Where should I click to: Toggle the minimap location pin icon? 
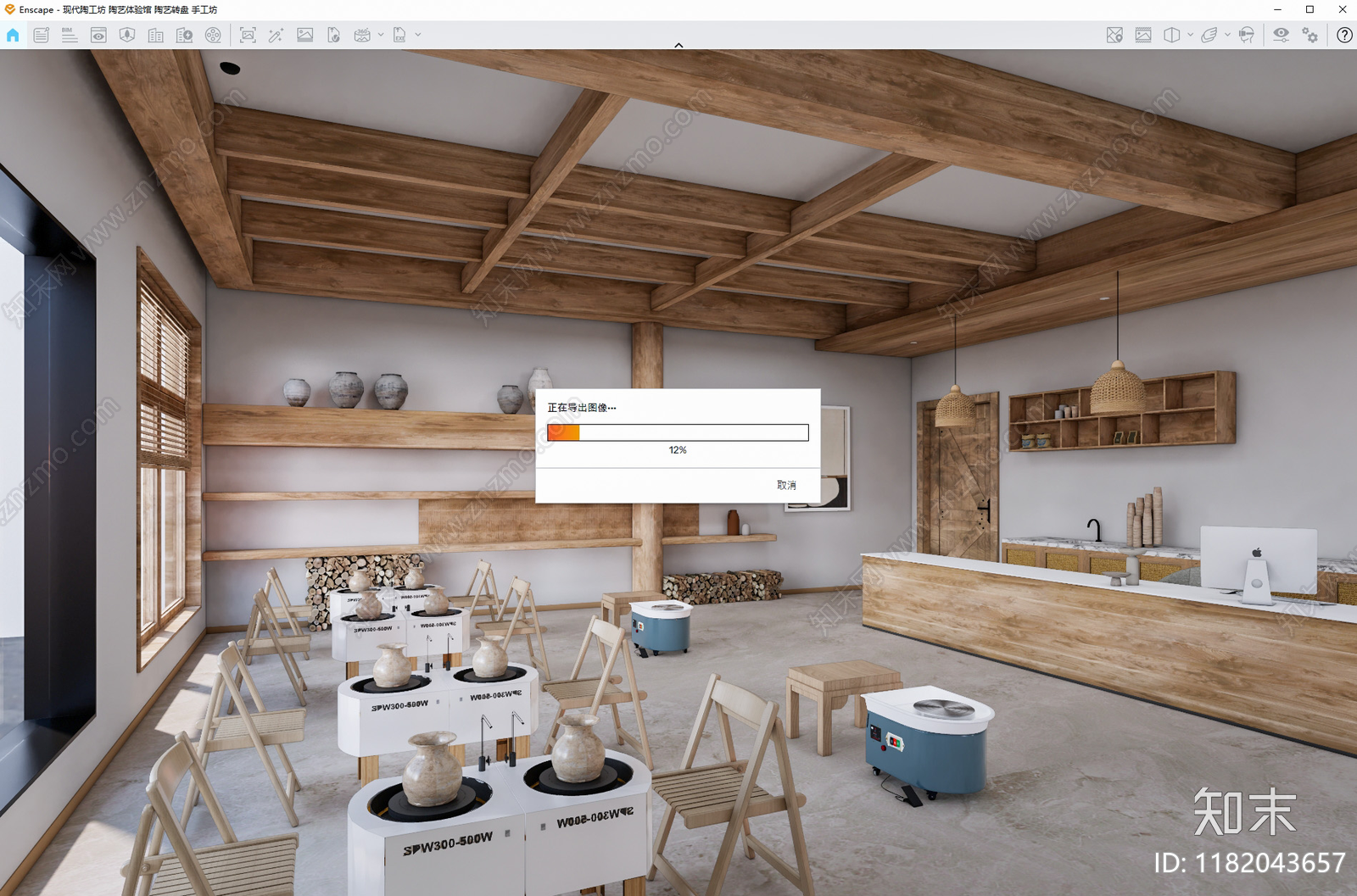(1114, 35)
